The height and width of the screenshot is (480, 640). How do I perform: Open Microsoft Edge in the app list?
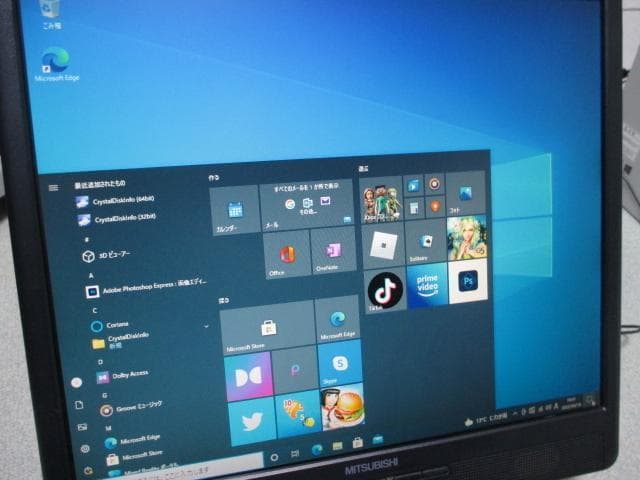(x=132, y=440)
